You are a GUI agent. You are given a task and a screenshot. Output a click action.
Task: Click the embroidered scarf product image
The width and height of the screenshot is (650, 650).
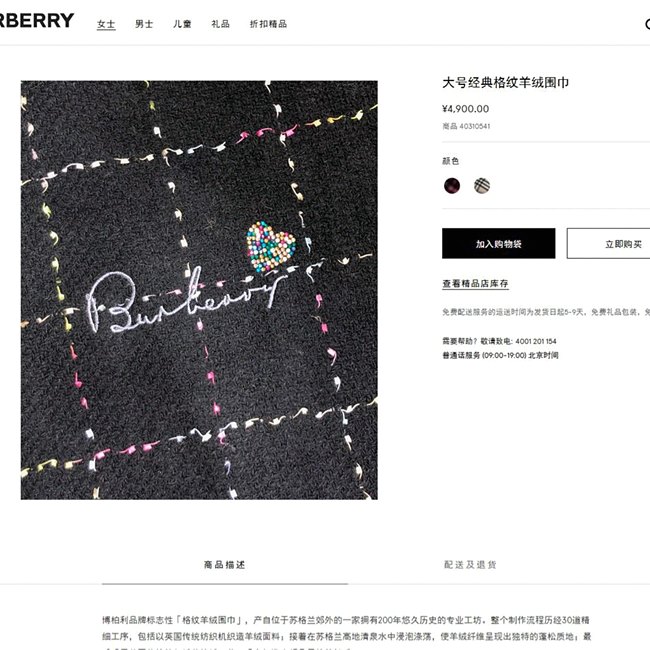click(x=199, y=290)
